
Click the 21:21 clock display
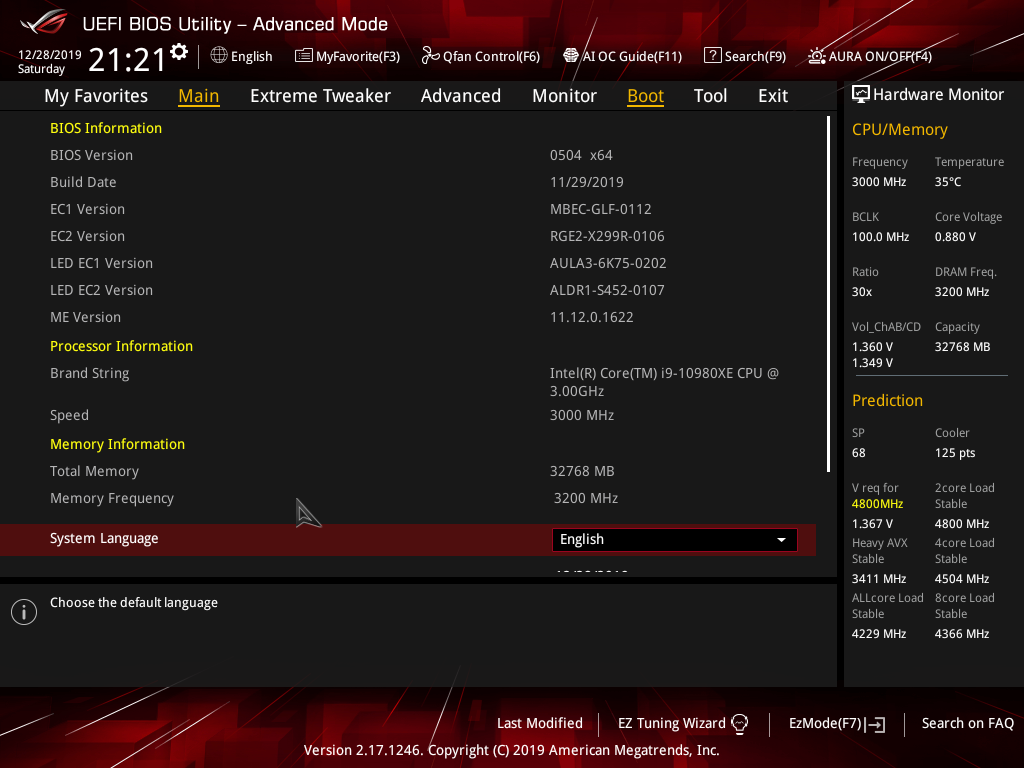click(127, 60)
